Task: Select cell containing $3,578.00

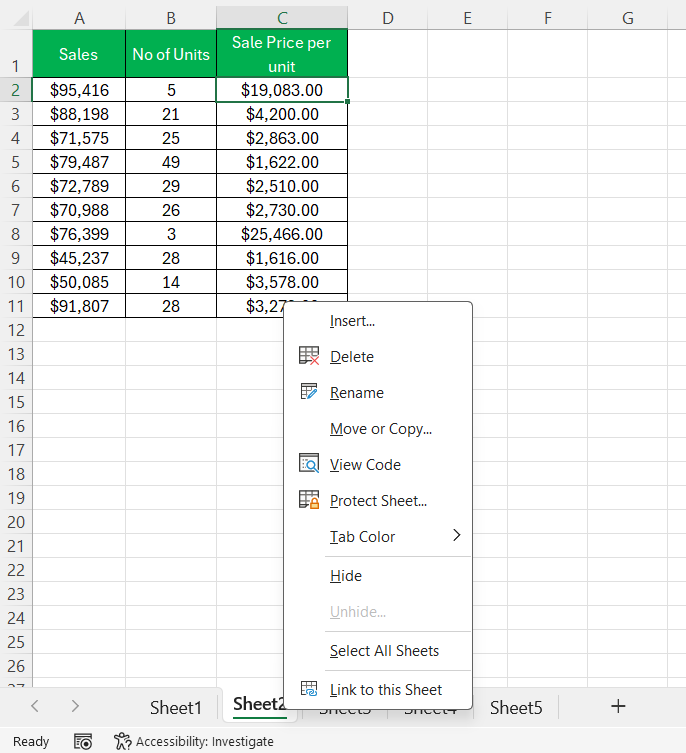Action: coord(282,282)
